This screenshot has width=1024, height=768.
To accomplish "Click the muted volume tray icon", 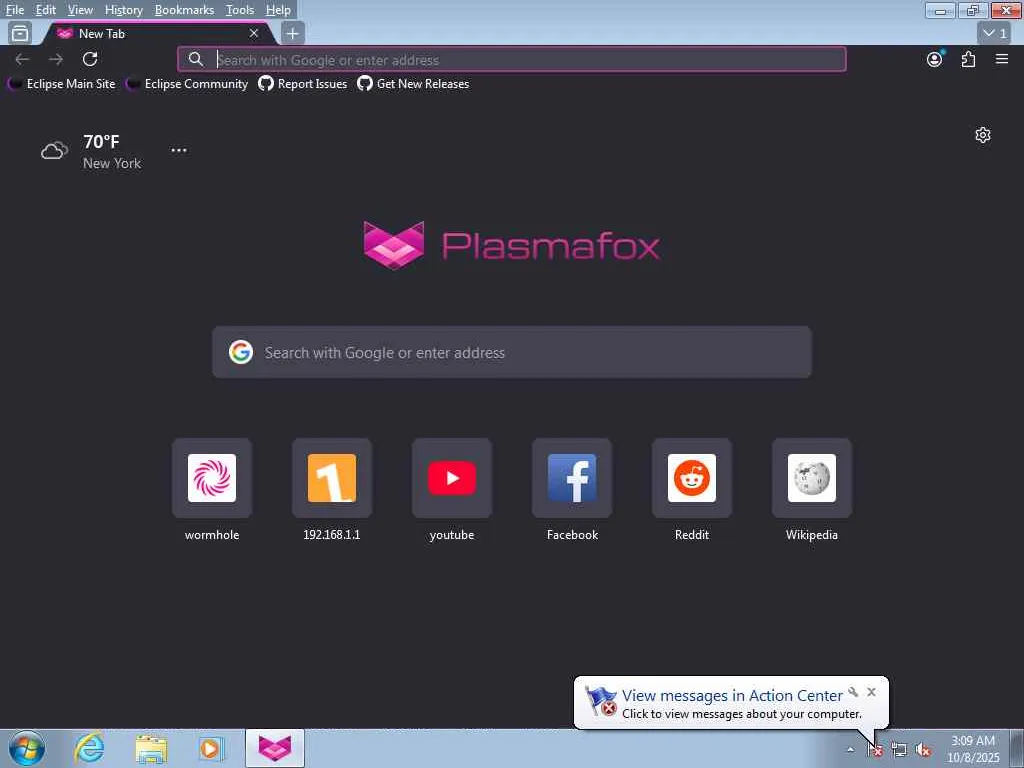I will [923, 750].
